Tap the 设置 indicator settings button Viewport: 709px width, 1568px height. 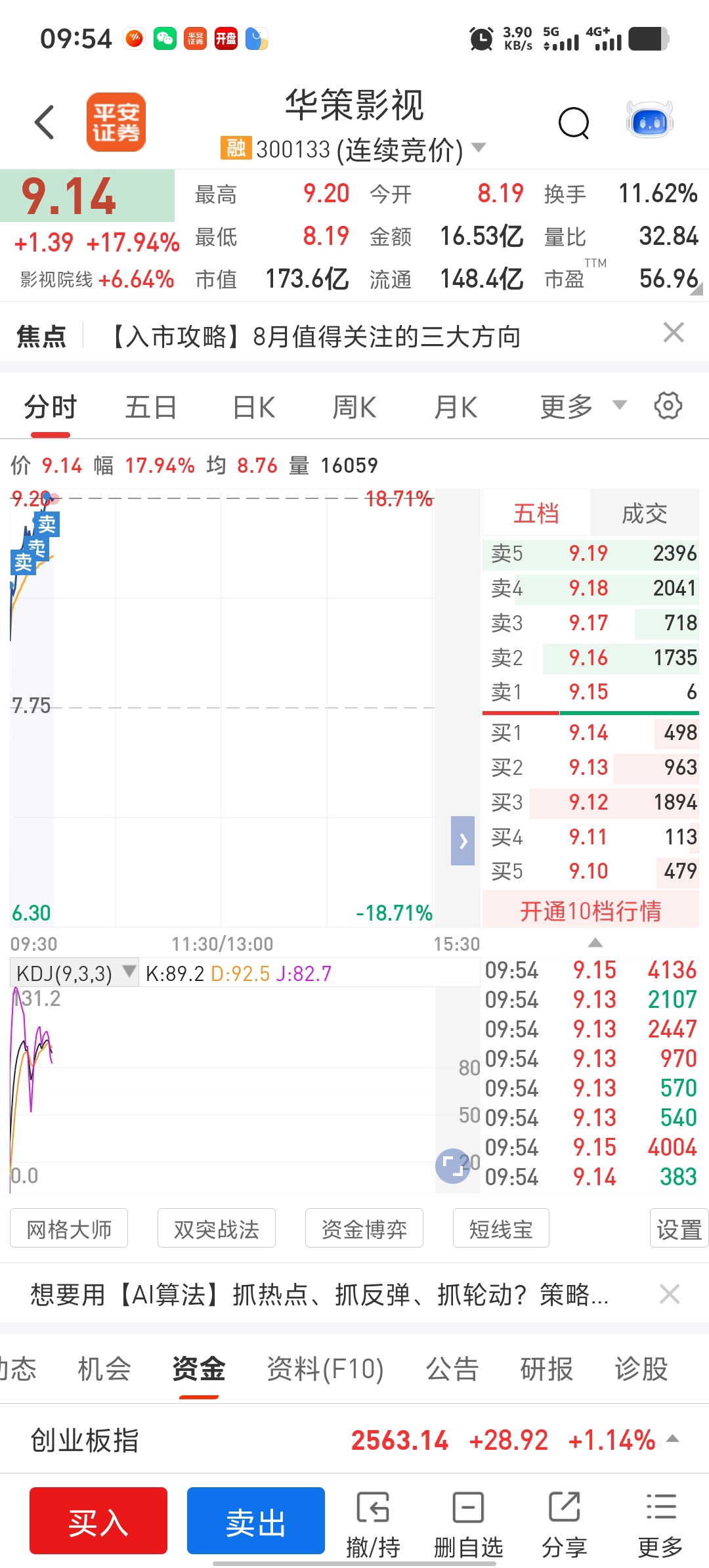tap(679, 1228)
